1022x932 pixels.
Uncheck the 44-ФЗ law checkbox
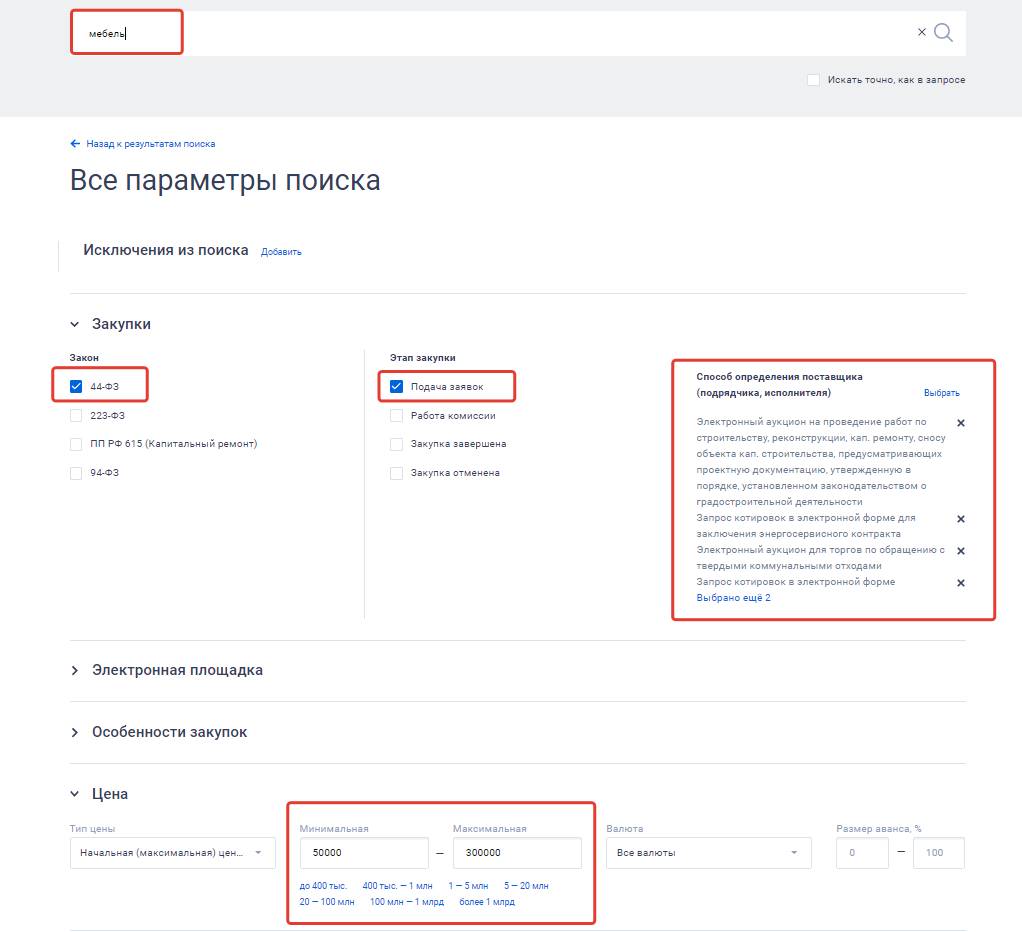[x=76, y=386]
